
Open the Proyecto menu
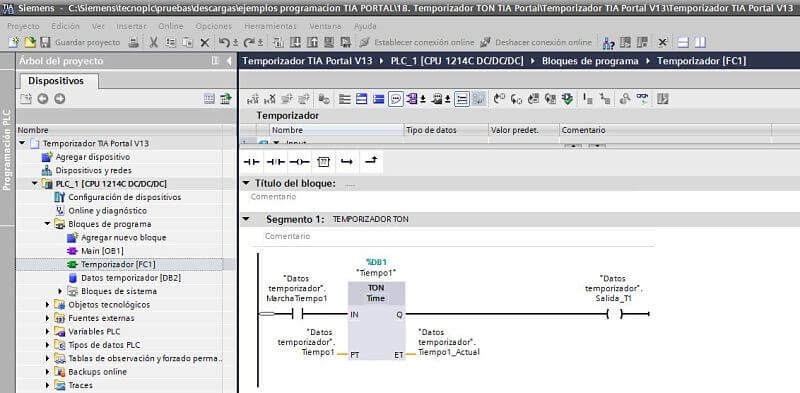click(23, 26)
